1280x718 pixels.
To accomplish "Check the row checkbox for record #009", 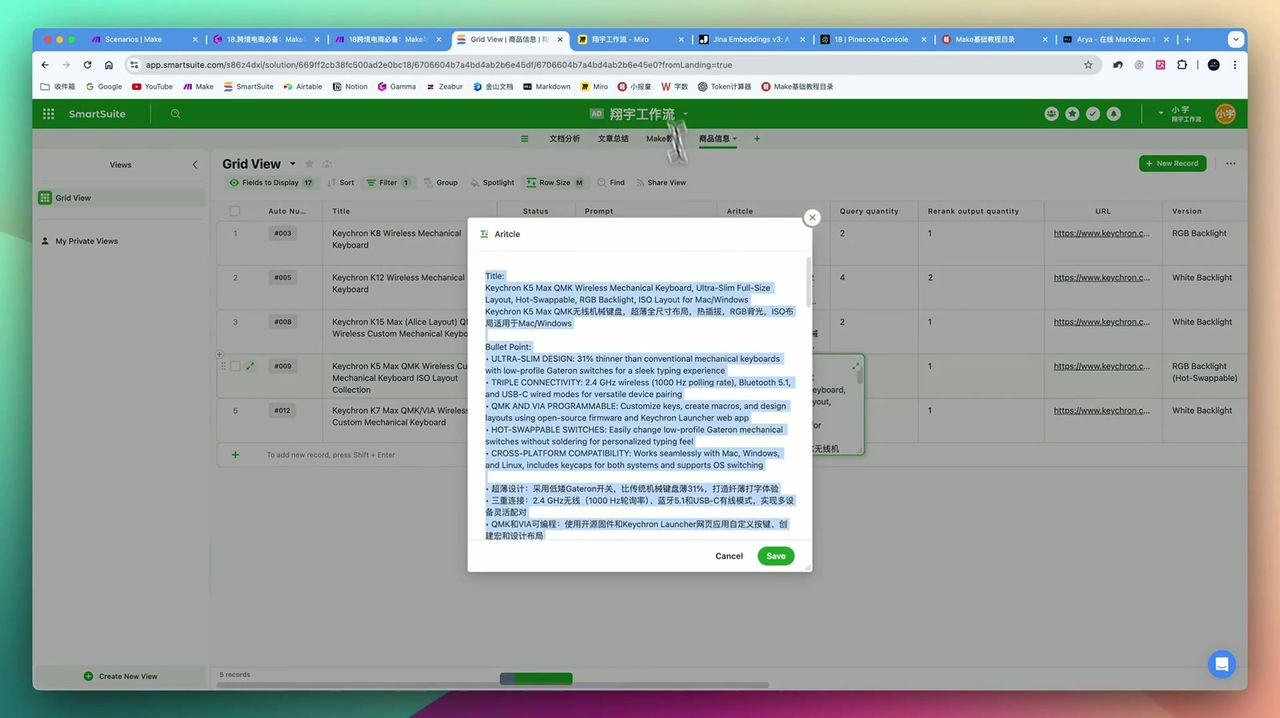I will pos(235,366).
